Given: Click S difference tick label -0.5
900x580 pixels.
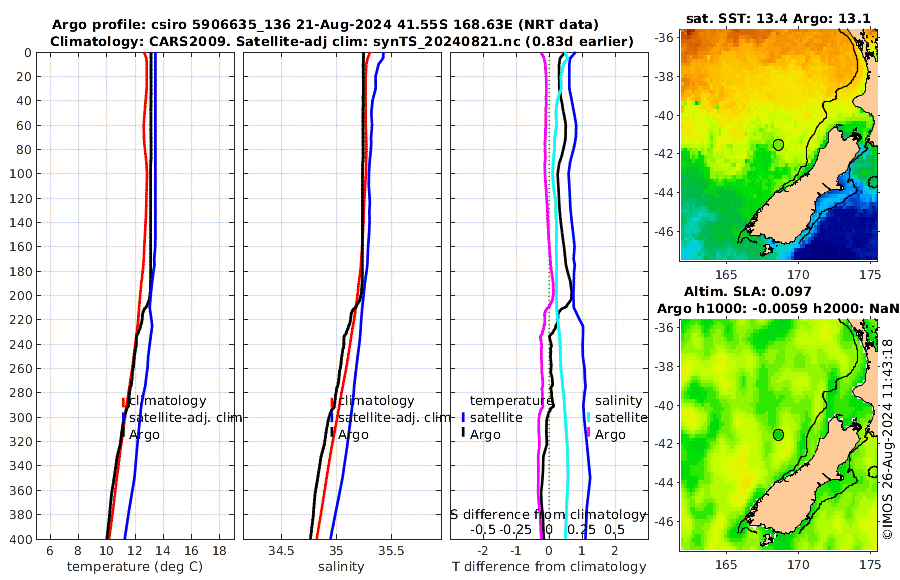Looking at the screenshot, I should [483, 529].
